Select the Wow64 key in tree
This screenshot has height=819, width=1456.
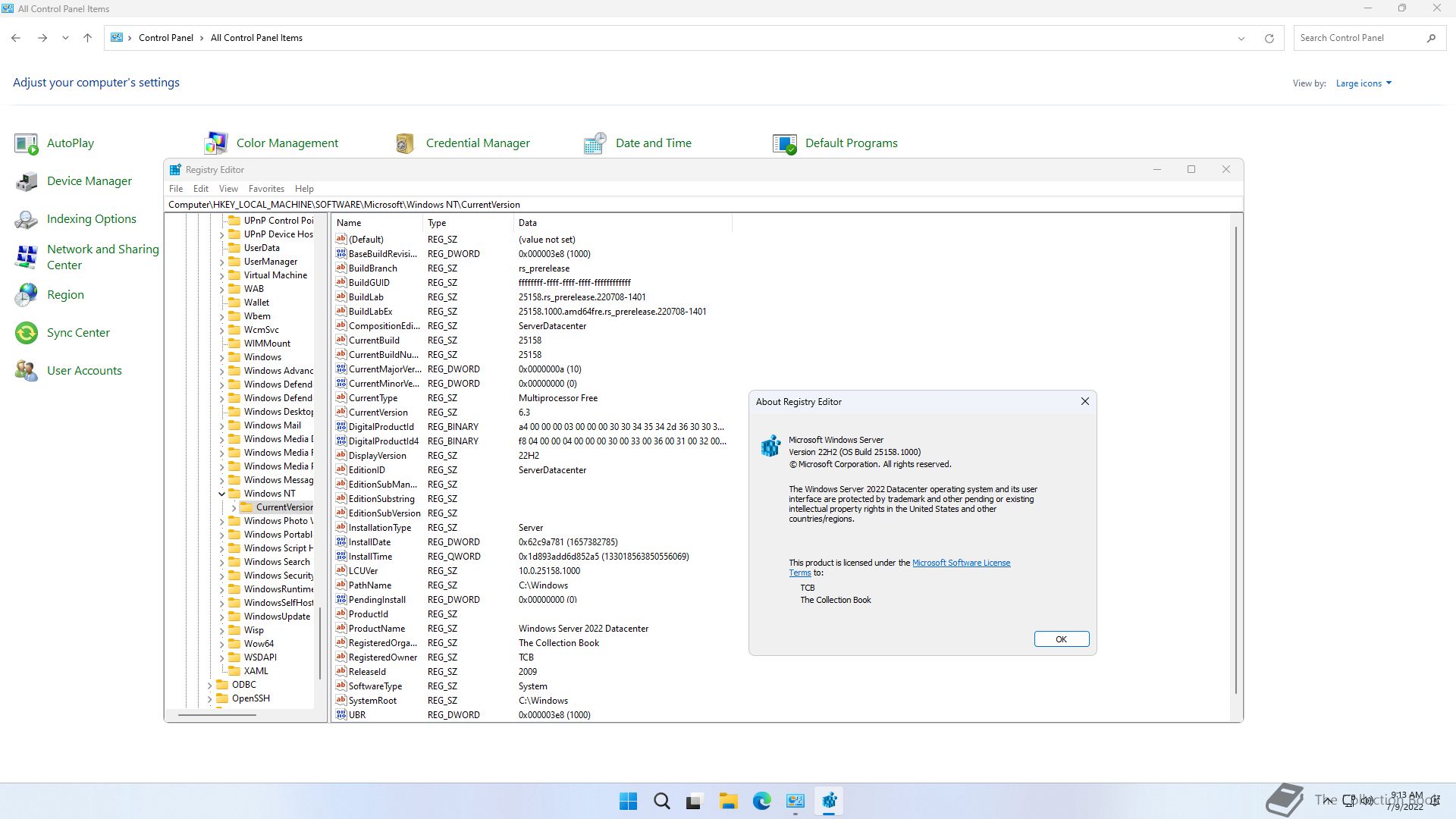(x=259, y=644)
